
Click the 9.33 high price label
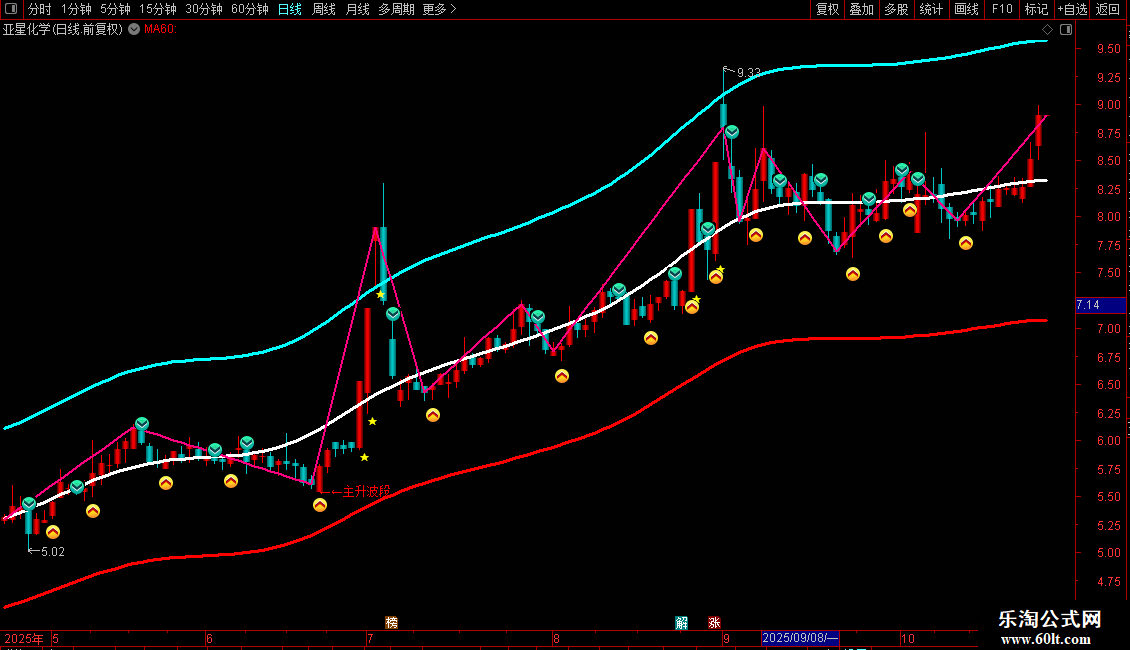pos(749,73)
